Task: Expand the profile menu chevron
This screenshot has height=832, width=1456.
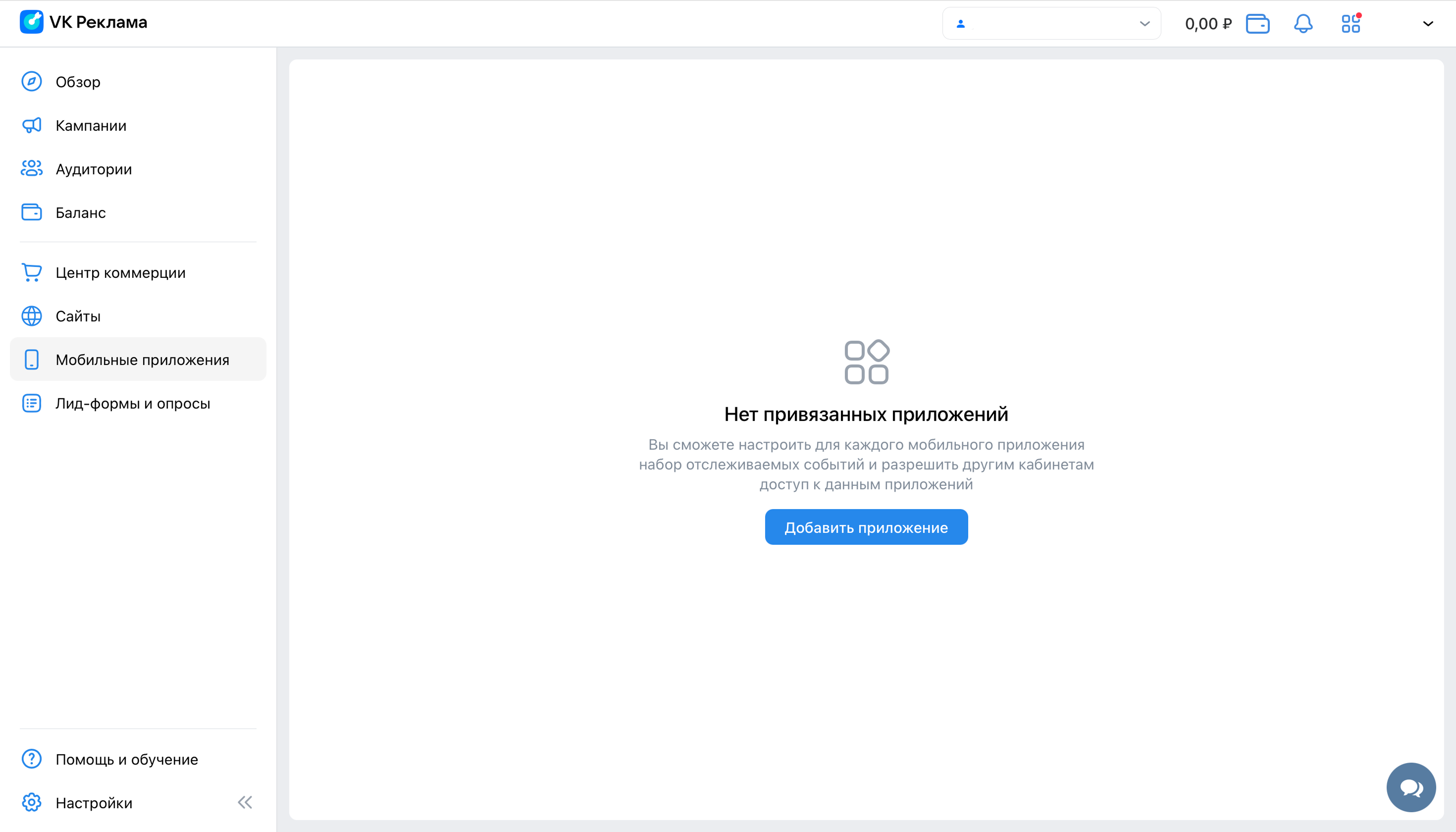Action: (x=1427, y=24)
